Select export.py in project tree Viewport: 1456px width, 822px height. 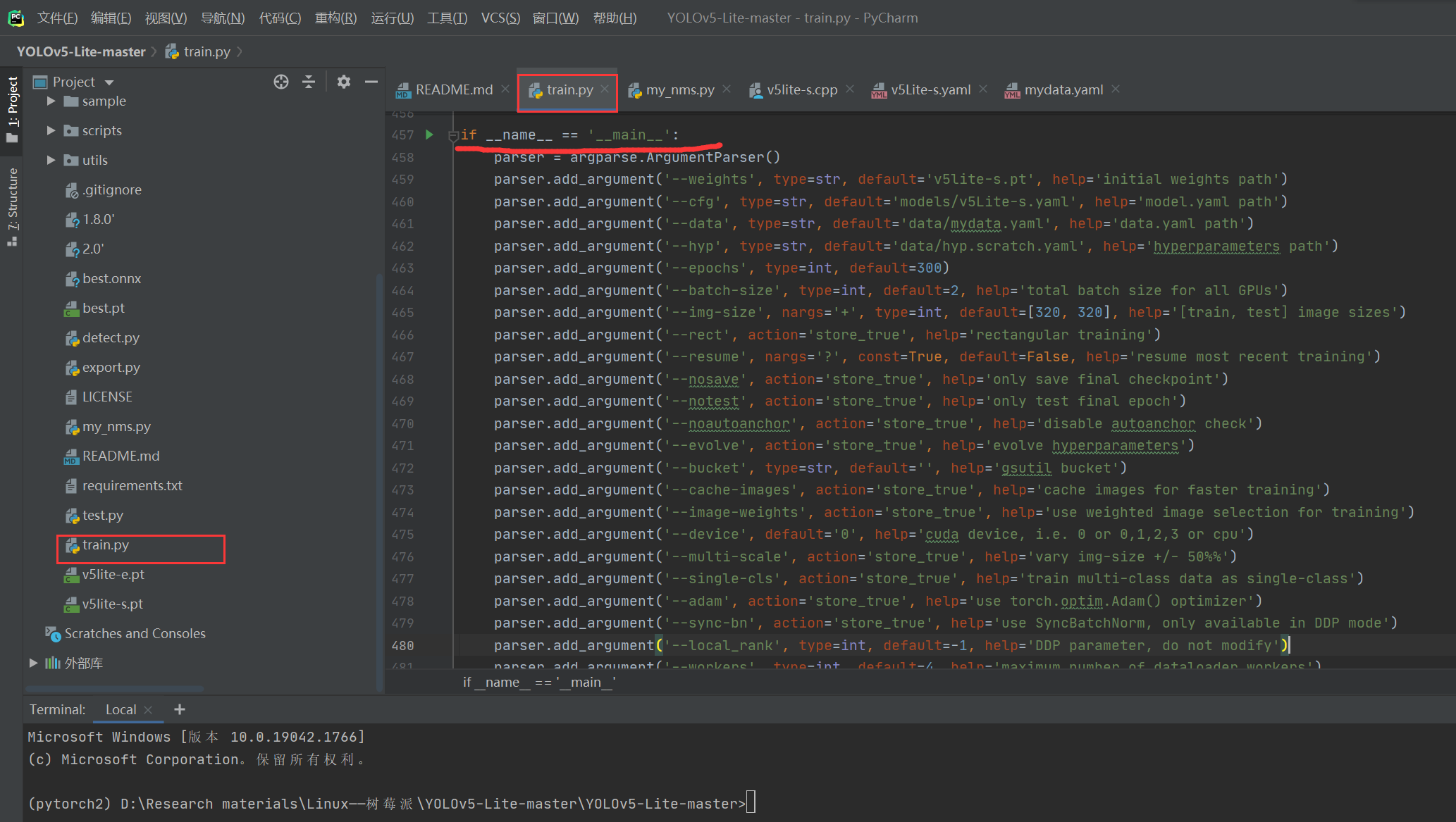click(x=102, y=367)
